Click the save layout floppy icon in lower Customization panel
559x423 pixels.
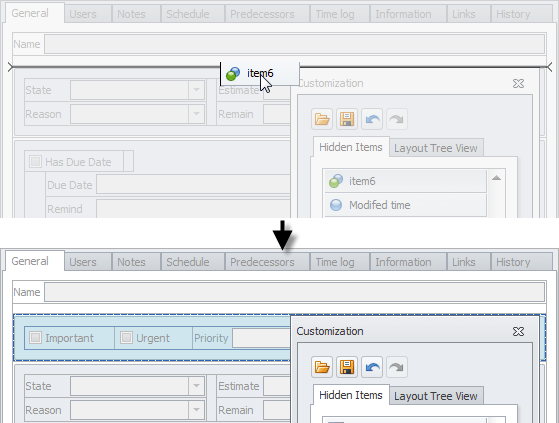(347, 367)
